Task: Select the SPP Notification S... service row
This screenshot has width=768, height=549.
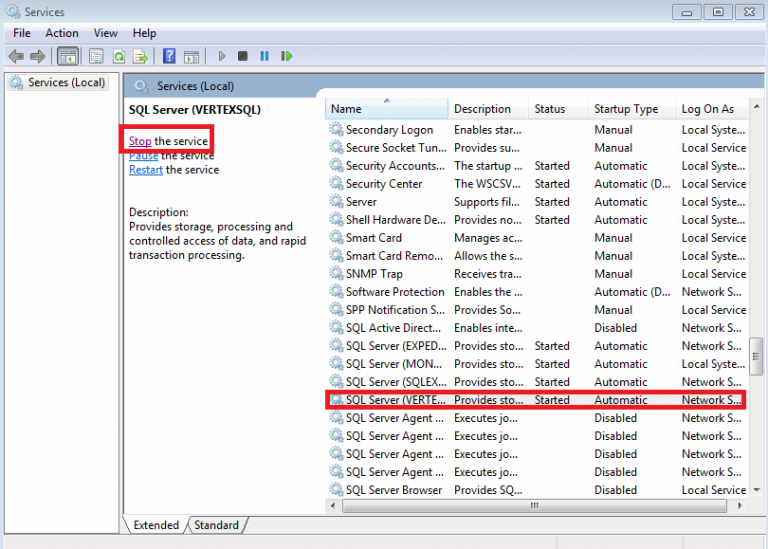Action: point(536,310)
